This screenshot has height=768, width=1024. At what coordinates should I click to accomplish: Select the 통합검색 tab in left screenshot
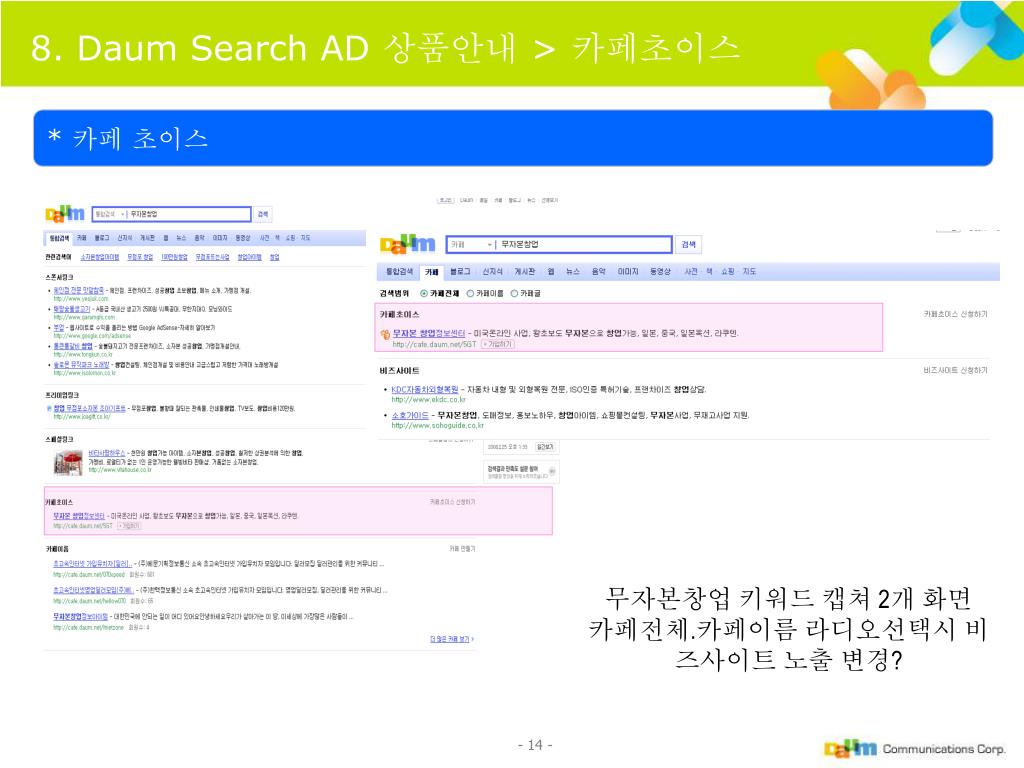(59, 238)
